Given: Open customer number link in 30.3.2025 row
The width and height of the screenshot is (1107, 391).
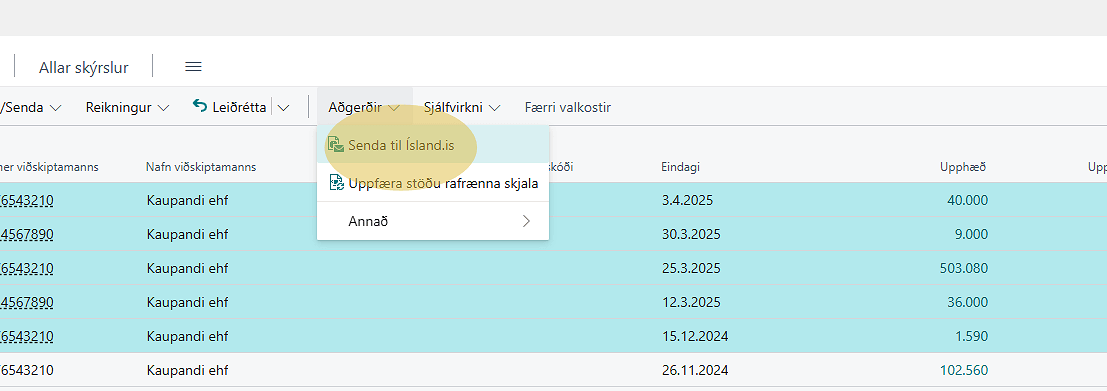Looking at the screenshot, I should click(x=27, y=234).
